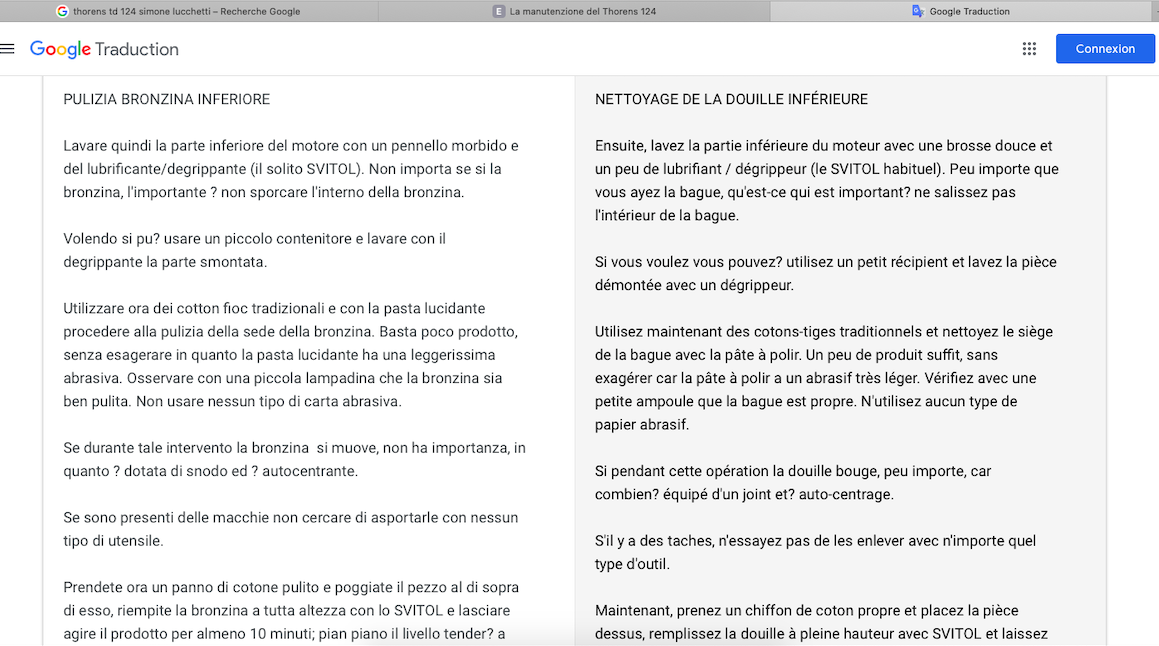Click the 'Utilisez maintenant des cotons-tiges' translation
The image size is (1159, 646).
click(x=826, y=378)
